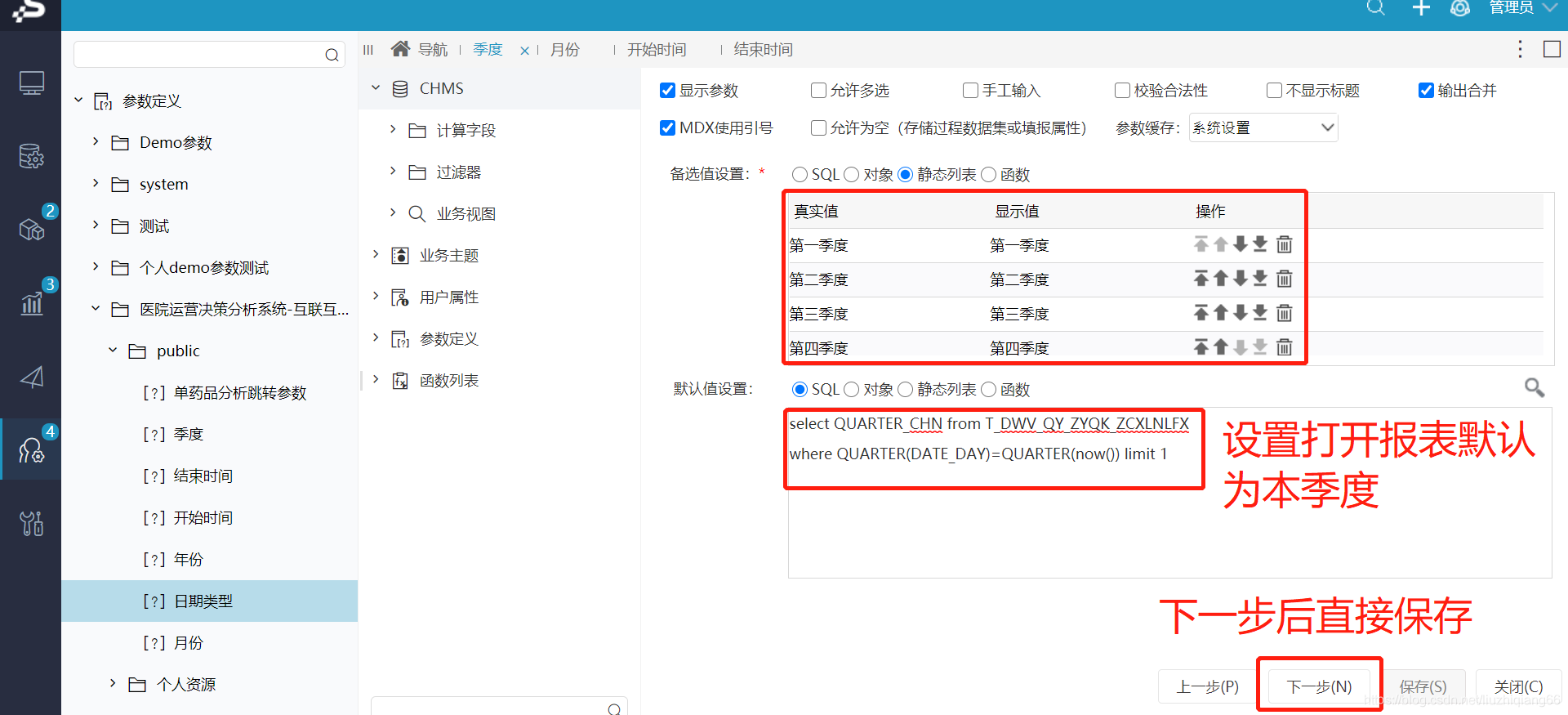Click the maximize square icon at top right
The width and height of the screenshot is (1568, 715).
[1552, 49]
